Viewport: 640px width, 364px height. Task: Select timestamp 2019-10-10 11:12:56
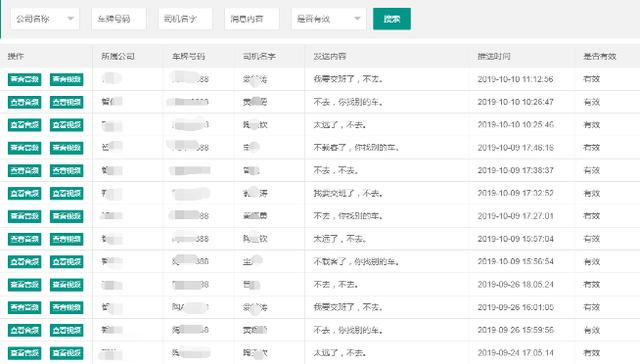pyautogui.click(x=516, y=79)
